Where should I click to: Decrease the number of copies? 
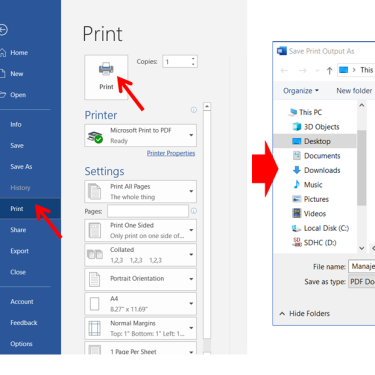tap(193, 64)
